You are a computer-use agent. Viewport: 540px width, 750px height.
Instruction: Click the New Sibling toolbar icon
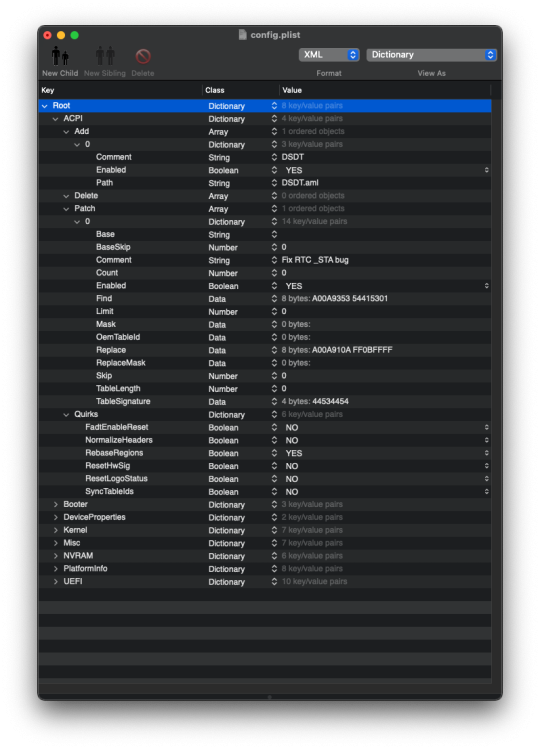click(105, 56)
